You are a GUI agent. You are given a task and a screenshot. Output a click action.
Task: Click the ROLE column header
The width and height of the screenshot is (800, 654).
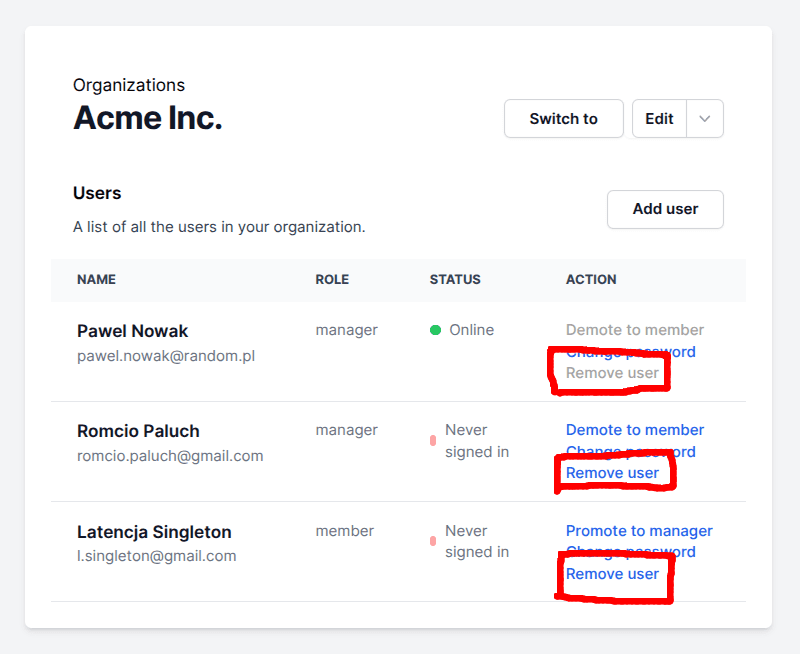point(332,280)
